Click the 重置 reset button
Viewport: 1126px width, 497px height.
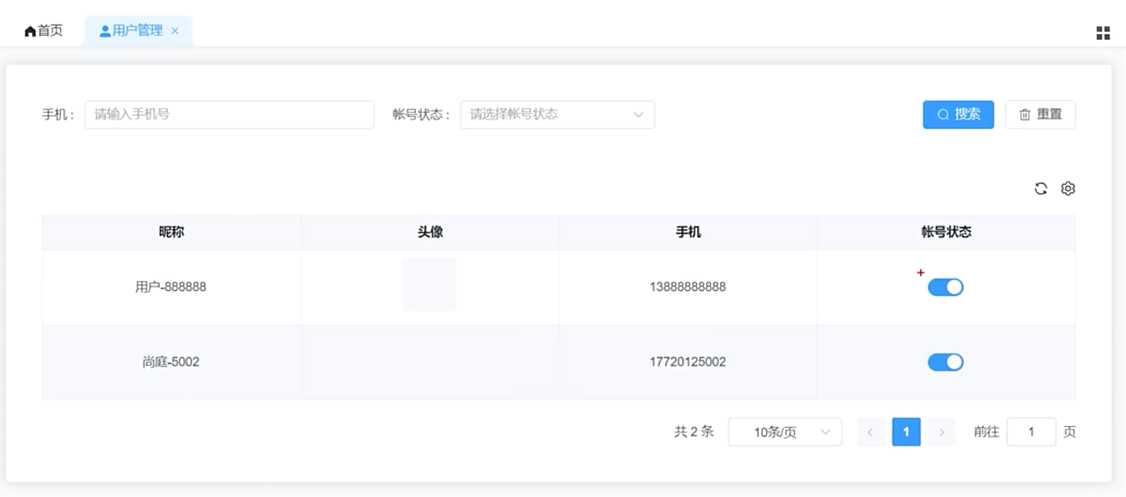tap(1040, 115)
